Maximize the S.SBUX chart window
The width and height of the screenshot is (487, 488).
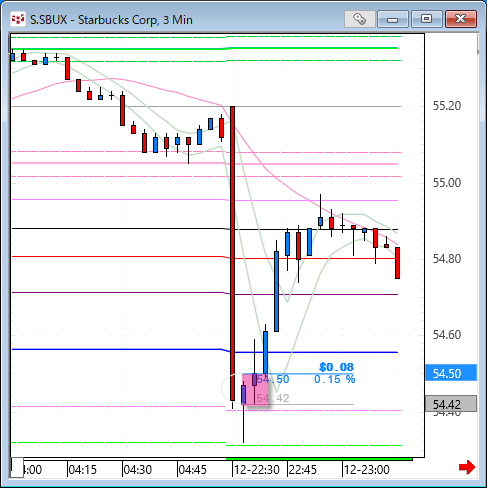click(x=426, y=19)
